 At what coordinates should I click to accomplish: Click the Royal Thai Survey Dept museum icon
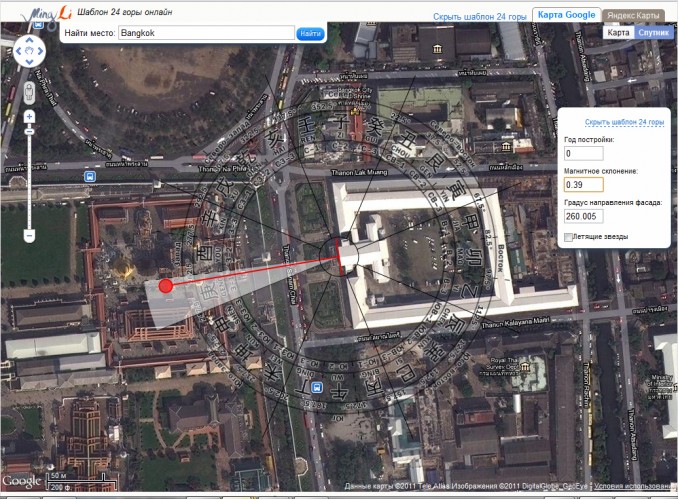click(525, 367)
